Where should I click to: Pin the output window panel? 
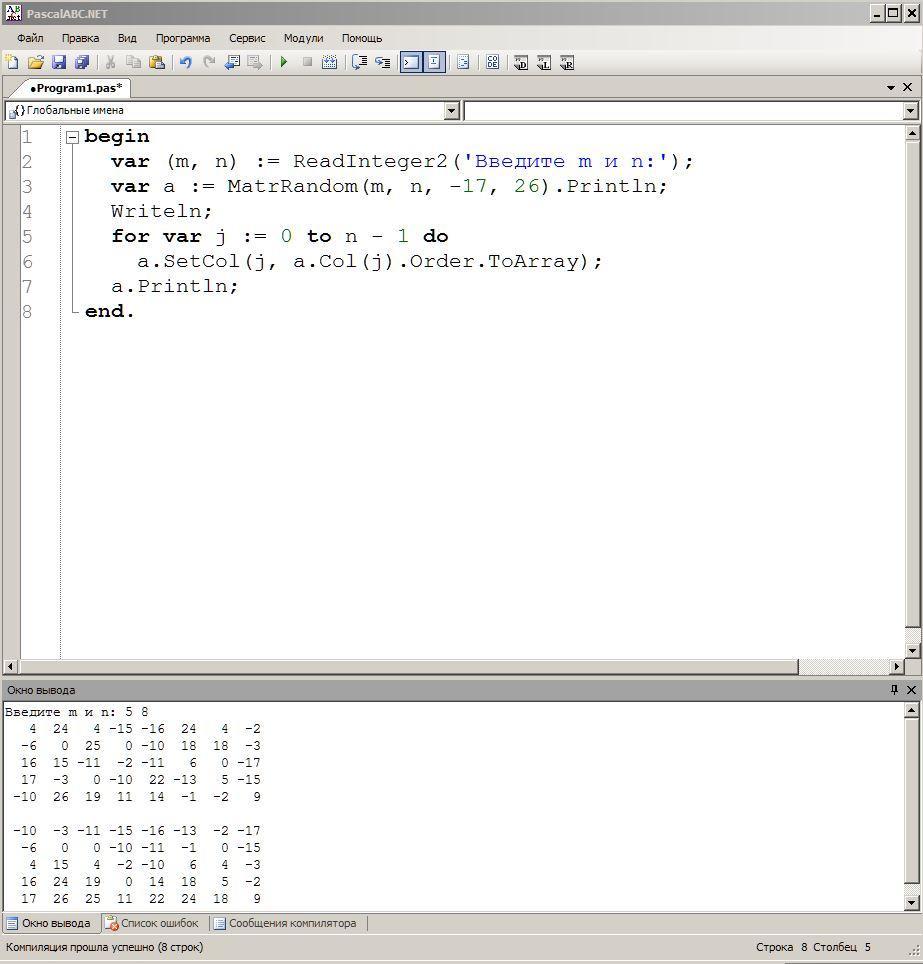click(x=894, y=690)
